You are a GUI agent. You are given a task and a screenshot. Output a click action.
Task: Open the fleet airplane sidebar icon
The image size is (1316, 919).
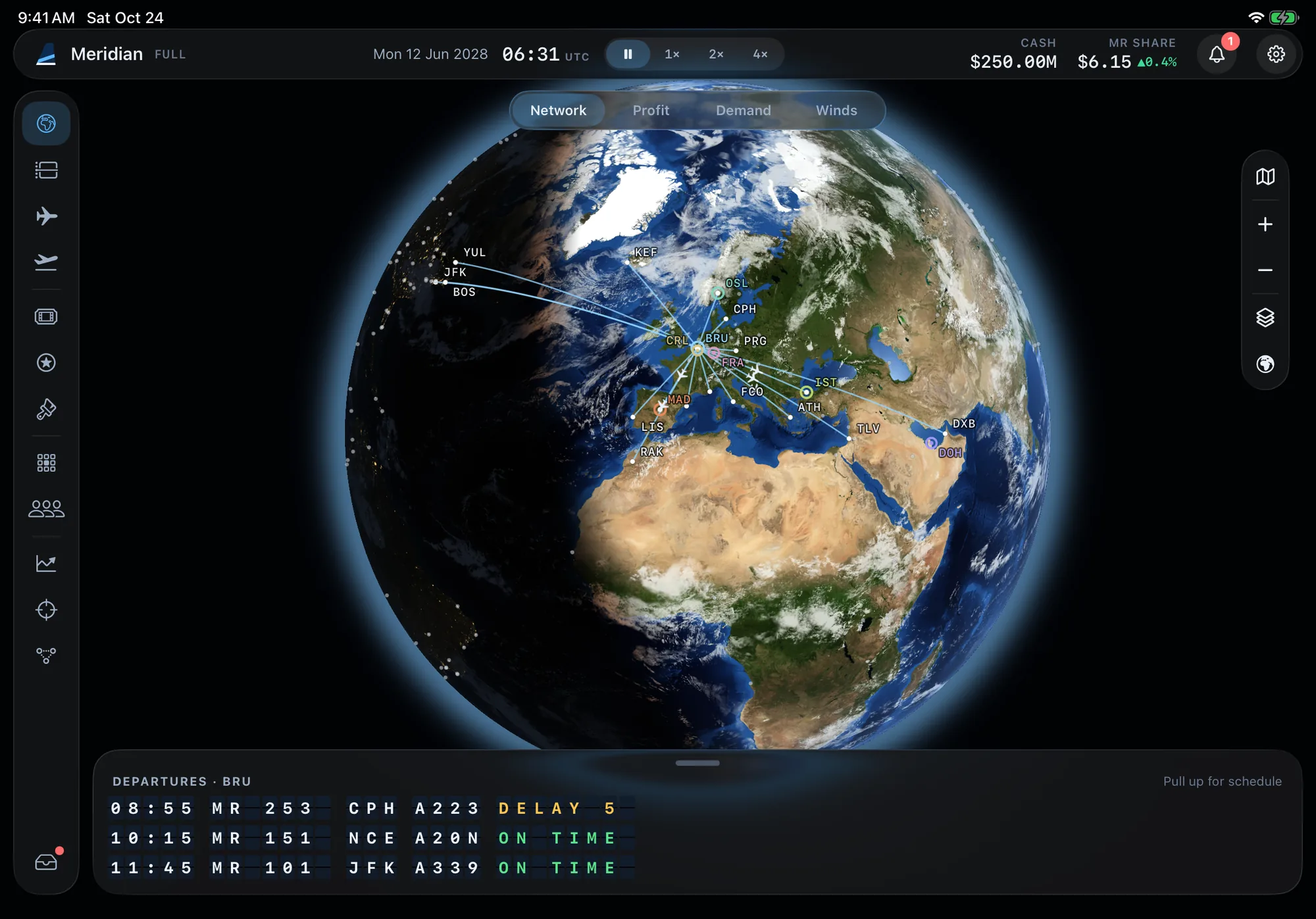pos(46,216)
